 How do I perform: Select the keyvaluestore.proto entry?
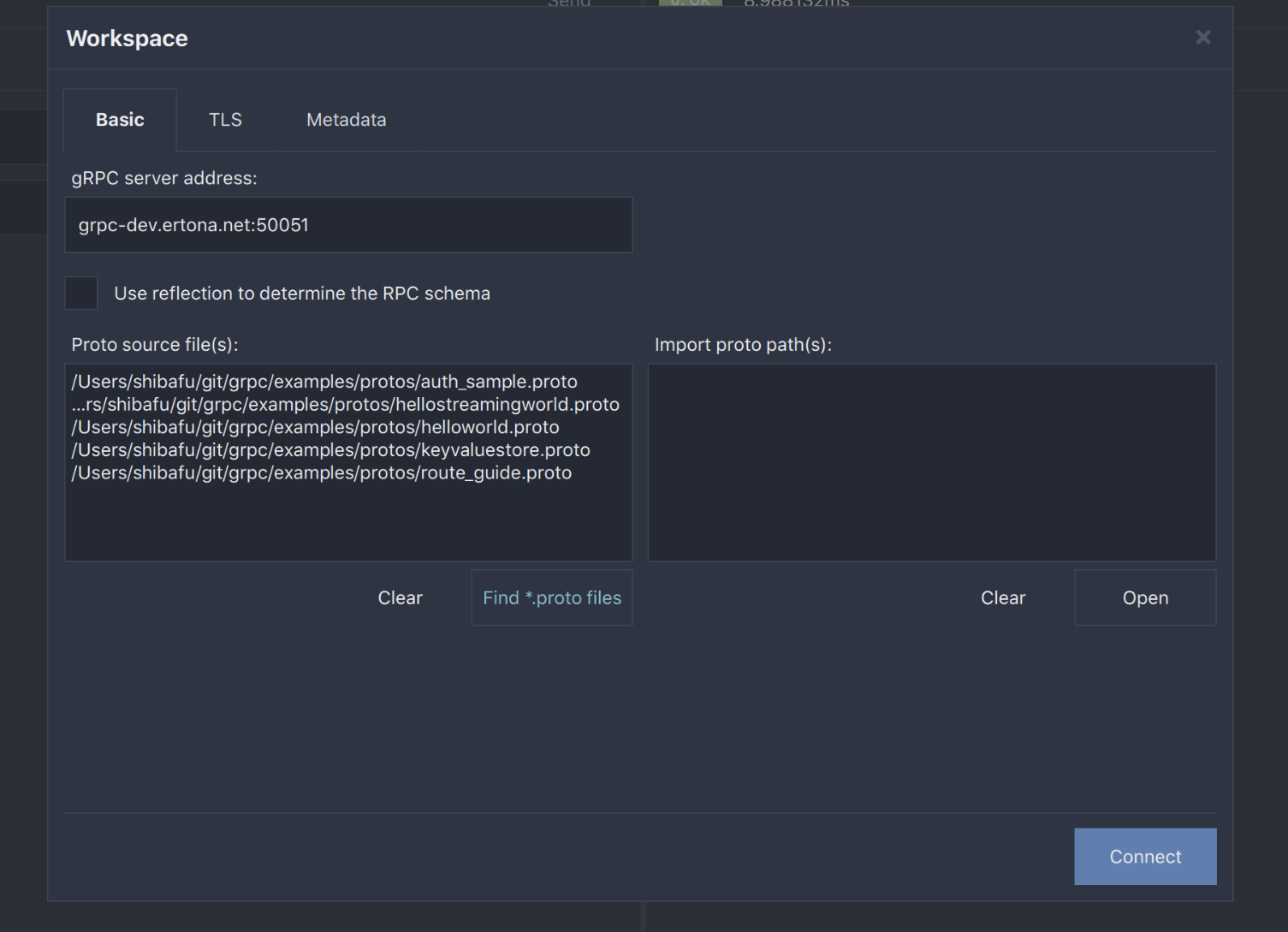coord(330,450)
